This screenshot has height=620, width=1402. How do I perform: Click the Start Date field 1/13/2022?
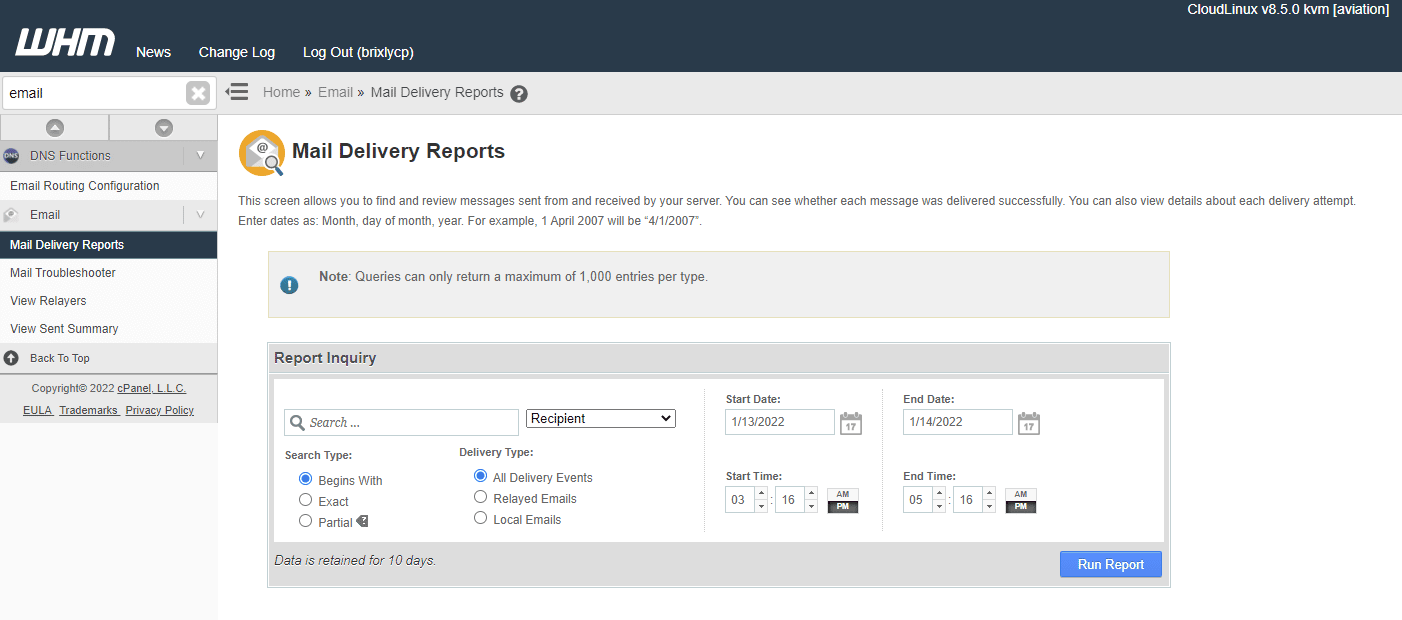(x=780, y=422)
